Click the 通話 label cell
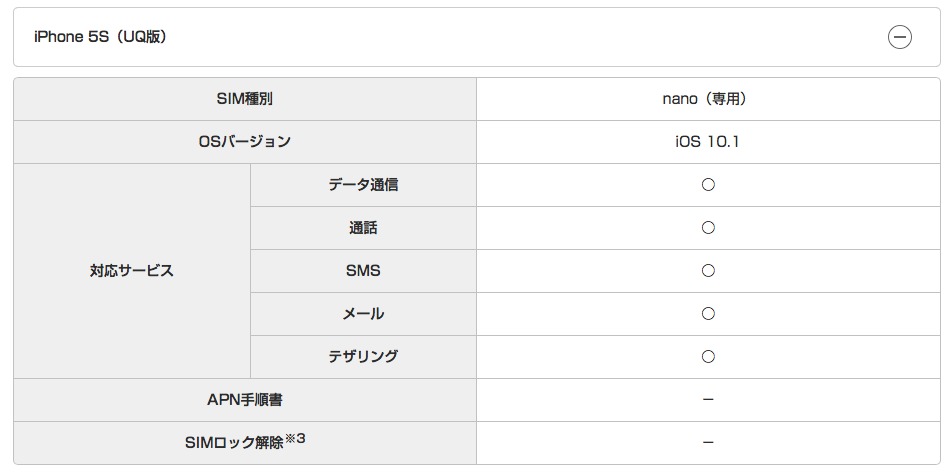Screen dimensions: 945x476 (x=363, y=228)
